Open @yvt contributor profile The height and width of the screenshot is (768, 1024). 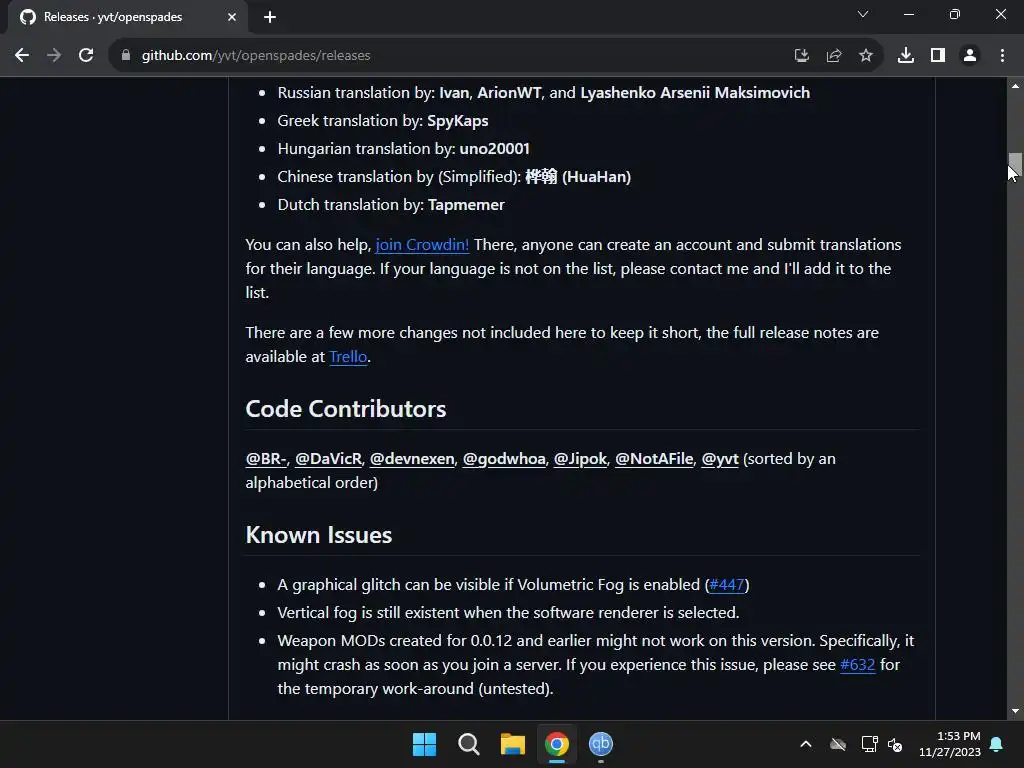(720, 459)
